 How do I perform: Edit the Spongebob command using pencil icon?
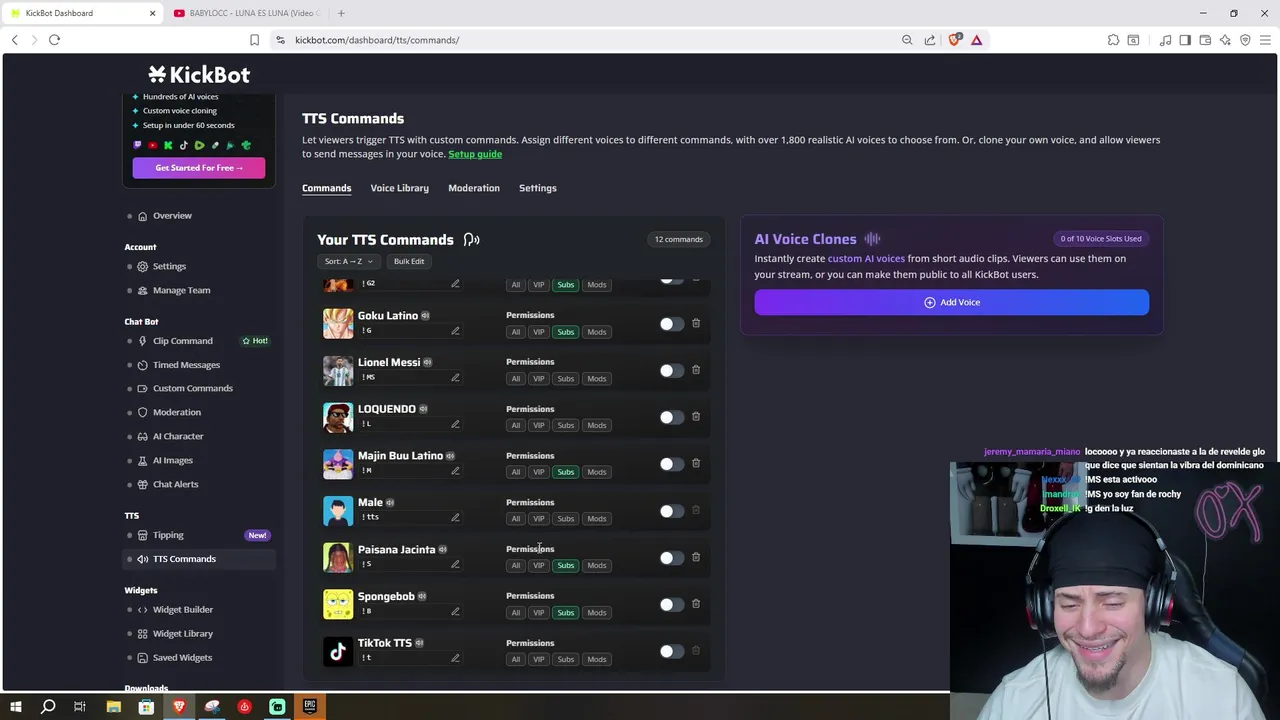pos(455,611)
